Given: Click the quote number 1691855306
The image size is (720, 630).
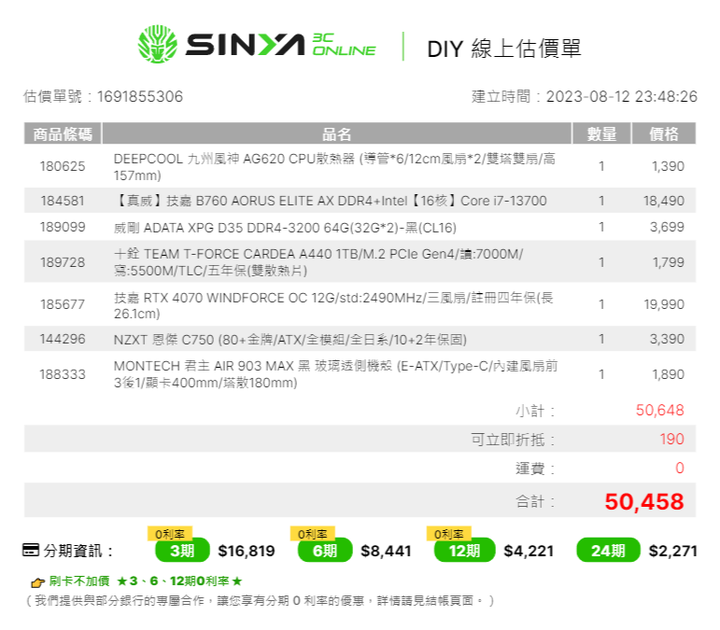Looking at the screenshot, I should (140, 96).
